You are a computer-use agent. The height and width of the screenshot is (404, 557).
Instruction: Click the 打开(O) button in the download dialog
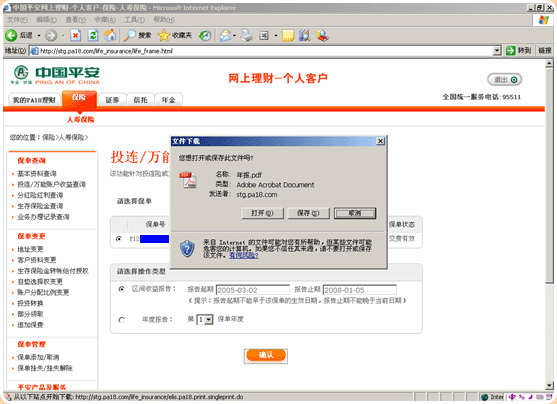click(x=263, y=213)
